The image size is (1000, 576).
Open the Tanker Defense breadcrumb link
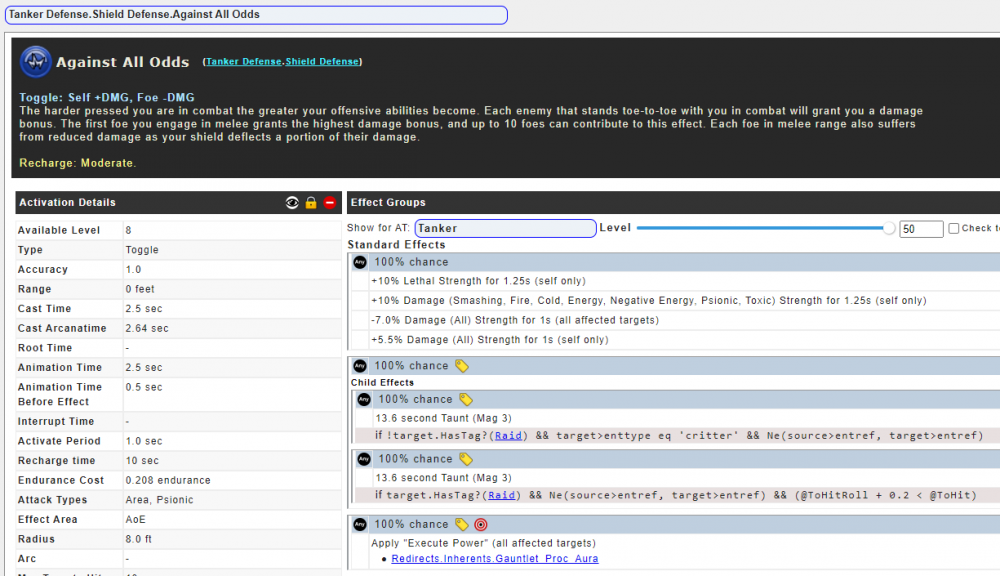(243, 62)
